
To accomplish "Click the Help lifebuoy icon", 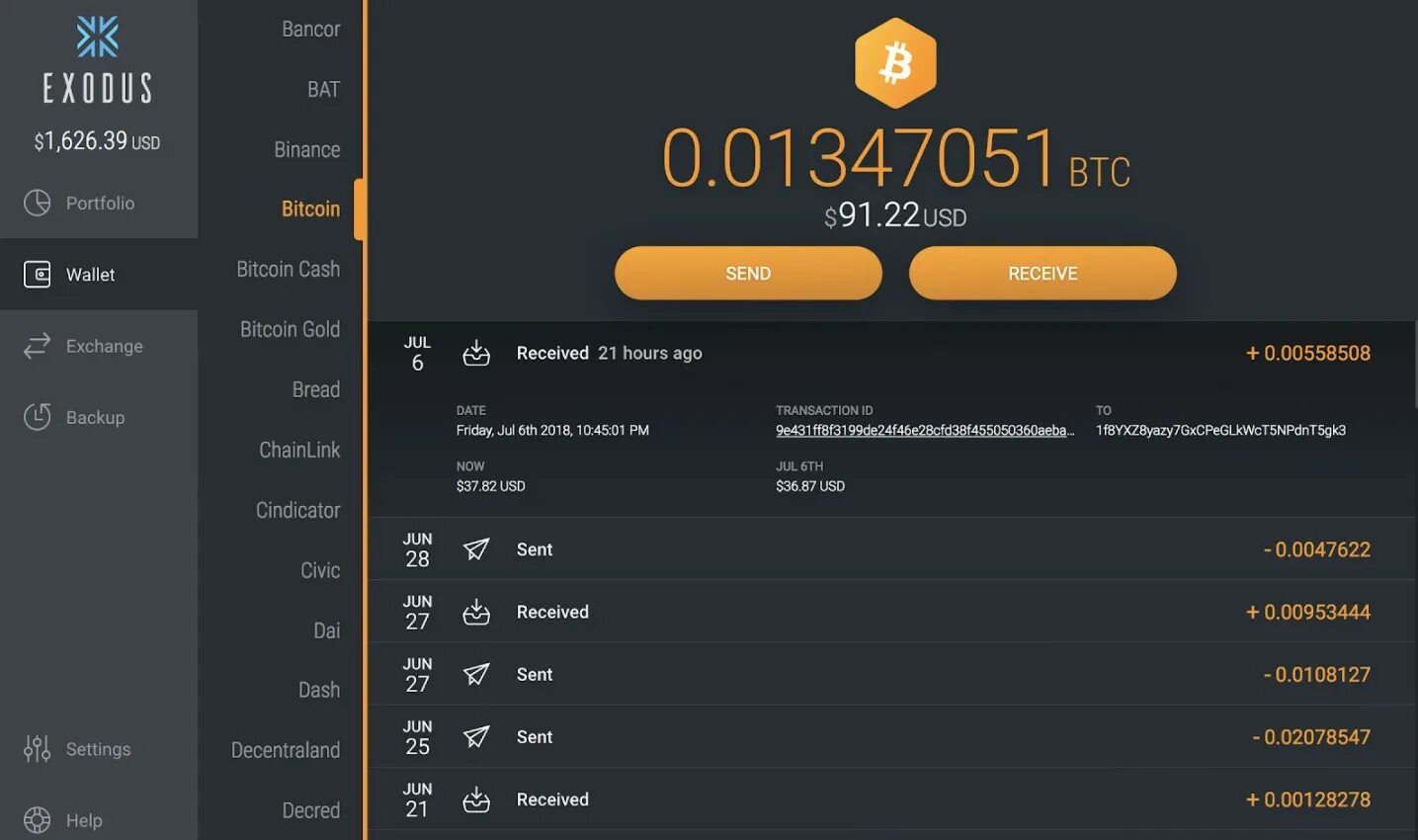I will 37,820.
